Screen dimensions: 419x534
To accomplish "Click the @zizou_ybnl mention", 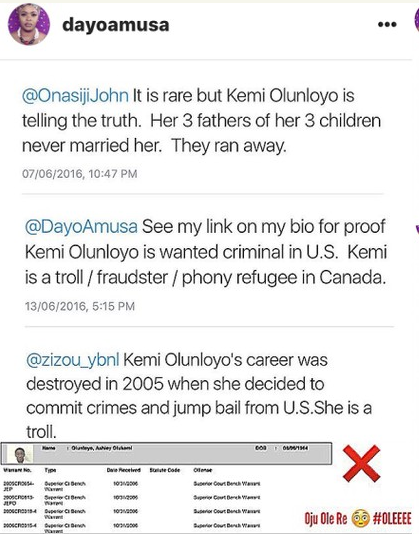I will click(x=73, y=360).
